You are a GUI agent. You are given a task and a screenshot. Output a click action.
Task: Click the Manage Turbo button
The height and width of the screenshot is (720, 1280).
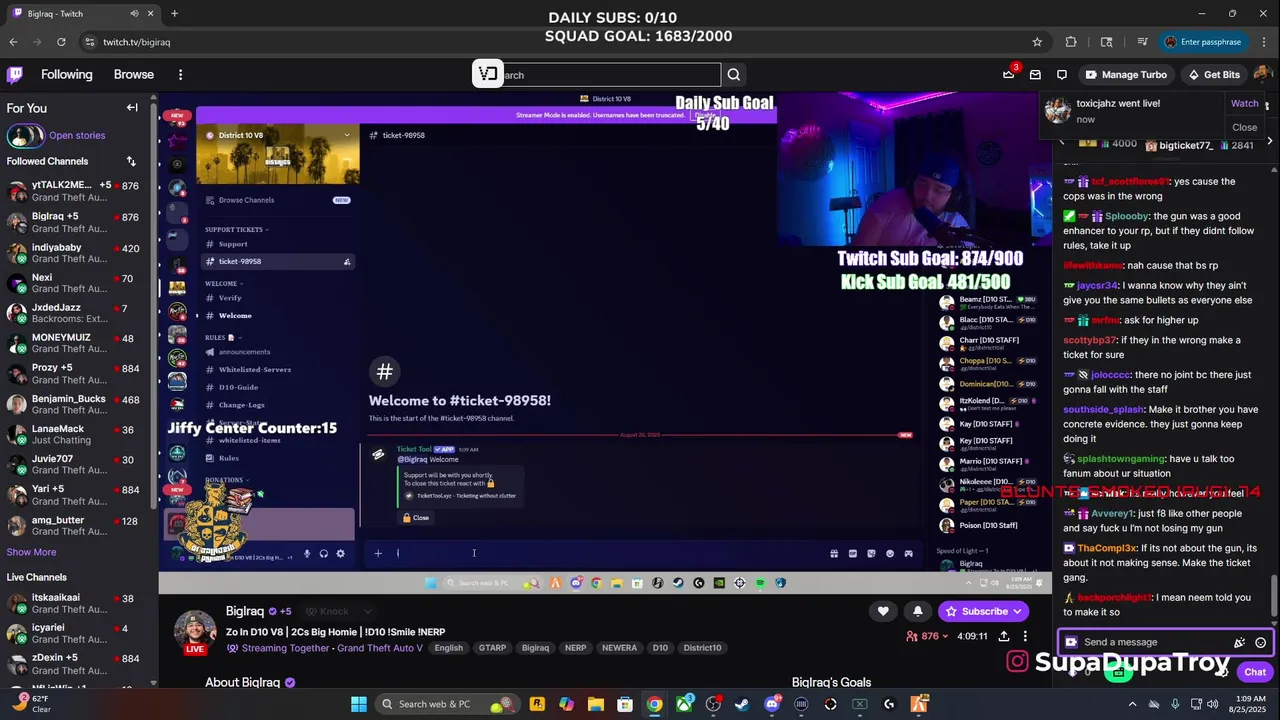tap(1126, 74)
